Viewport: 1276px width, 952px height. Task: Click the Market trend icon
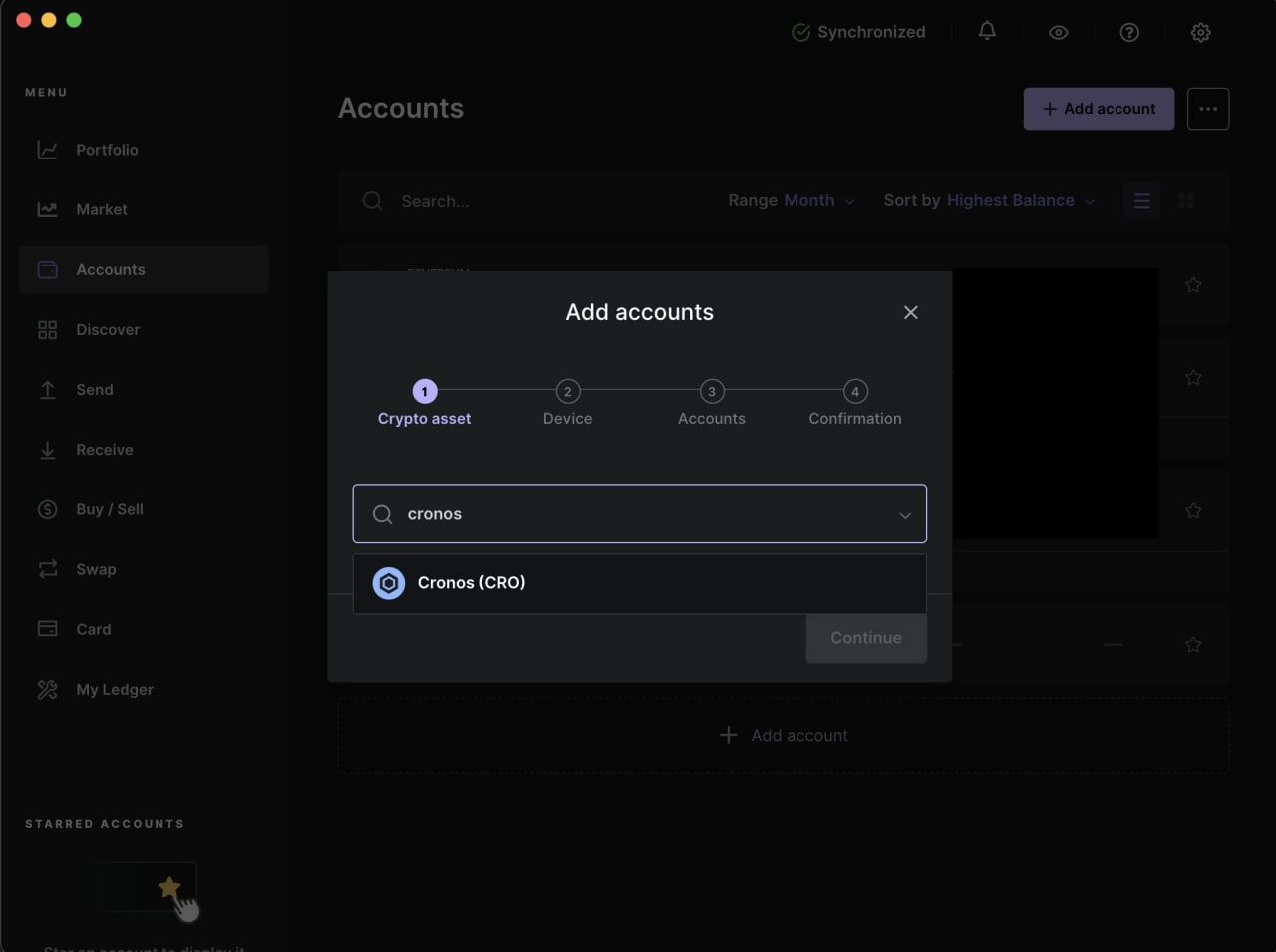[x=47, y=209]
